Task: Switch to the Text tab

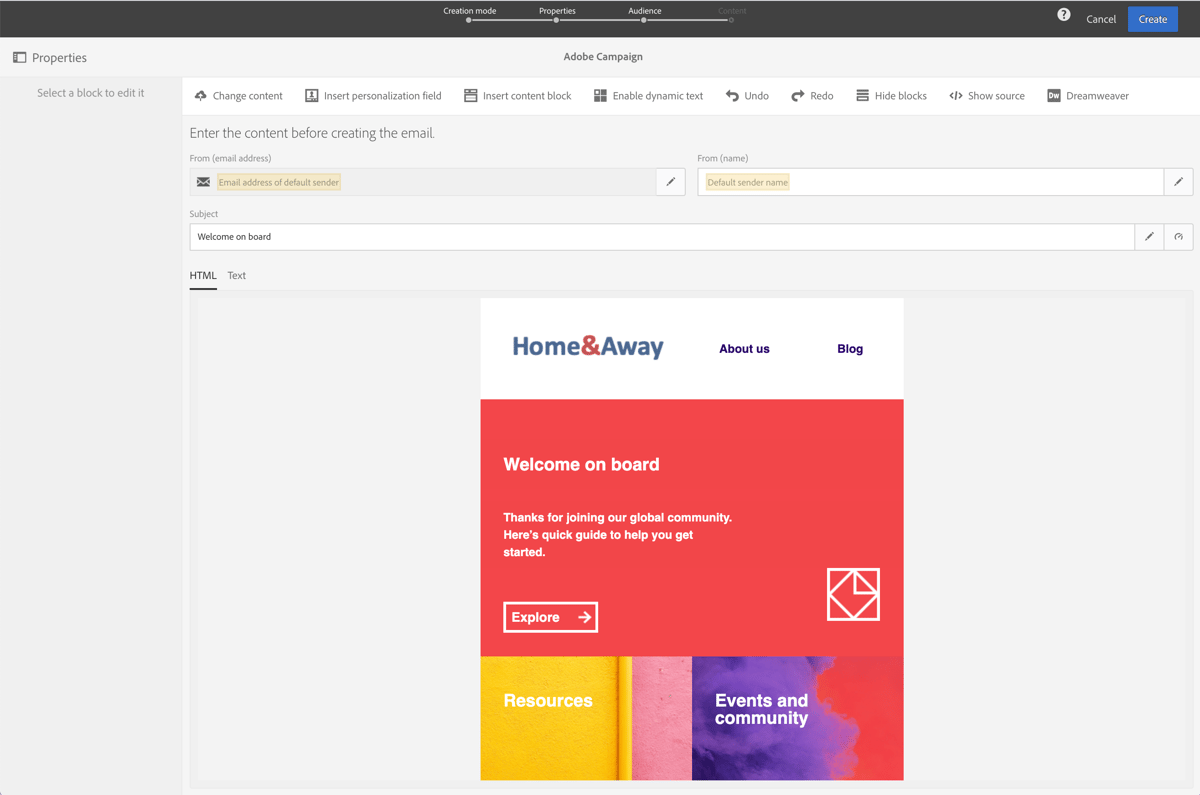Action: 236,275
